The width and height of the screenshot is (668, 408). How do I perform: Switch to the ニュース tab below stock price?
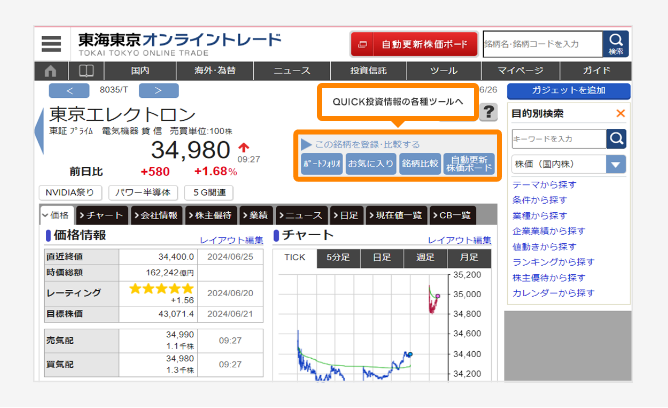(302, 215)
